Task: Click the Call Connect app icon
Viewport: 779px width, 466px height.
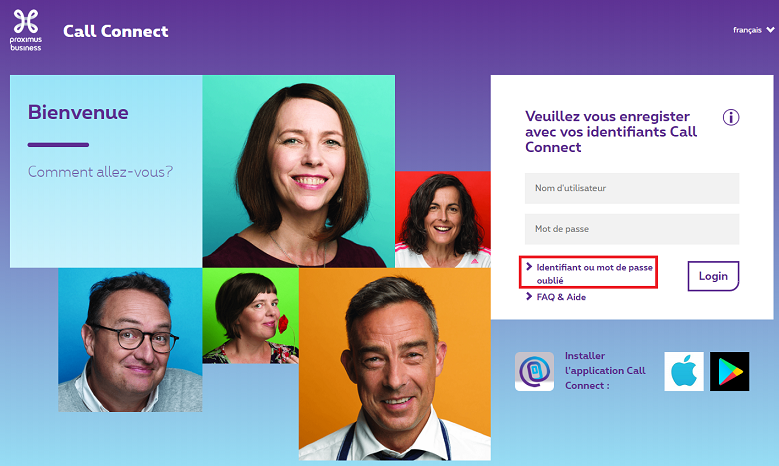Action: [534, 371]
